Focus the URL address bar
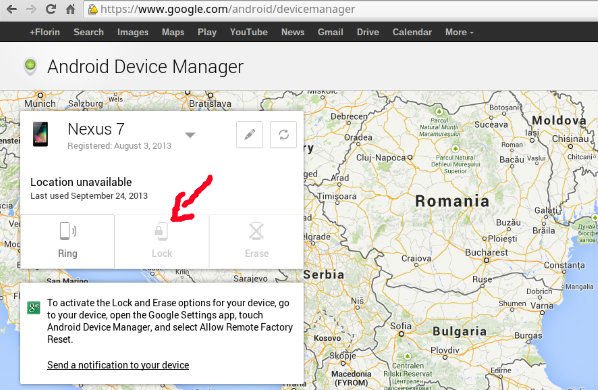 341,9
